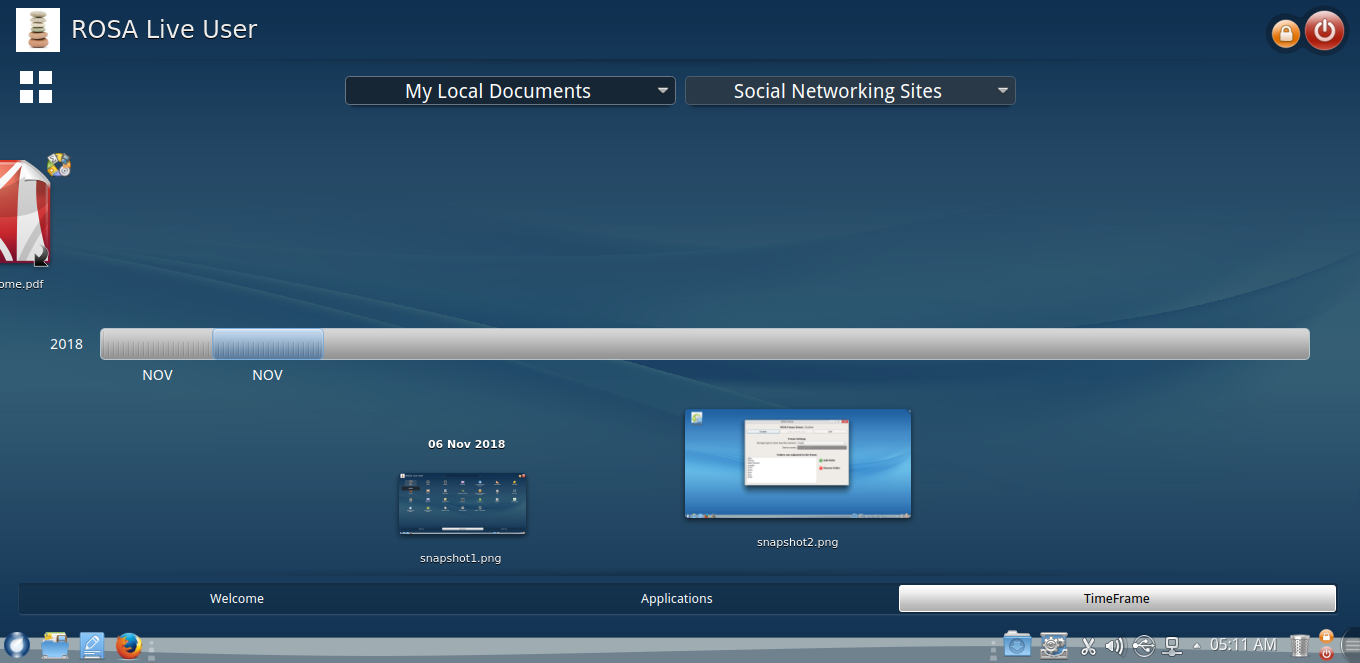Open the PDF document icon on the left
Viewport: 1360px width, 663px height.
pos(24,214)
